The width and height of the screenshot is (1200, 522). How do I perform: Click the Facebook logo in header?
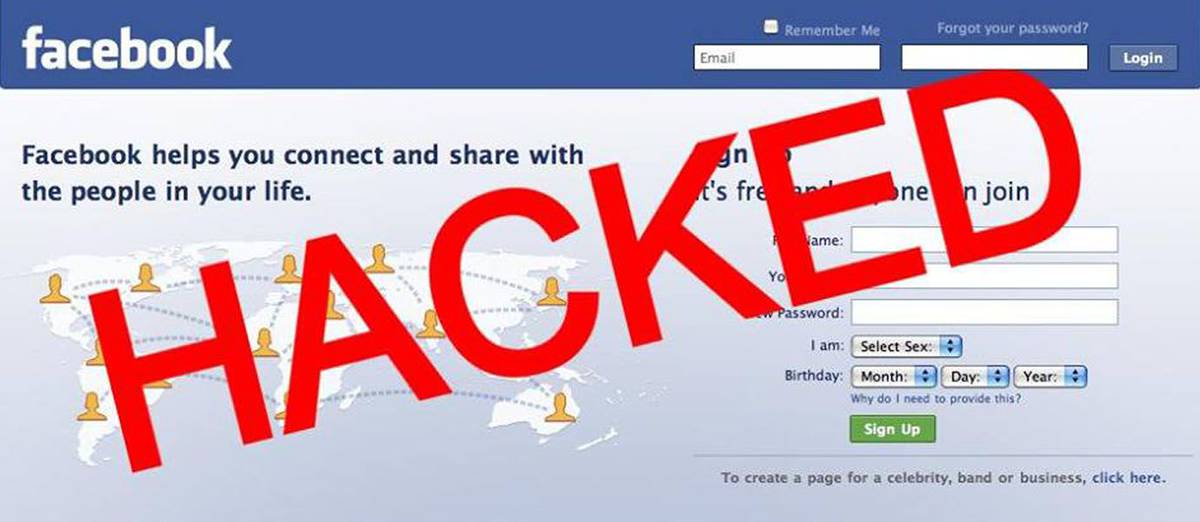pos(126,49)
